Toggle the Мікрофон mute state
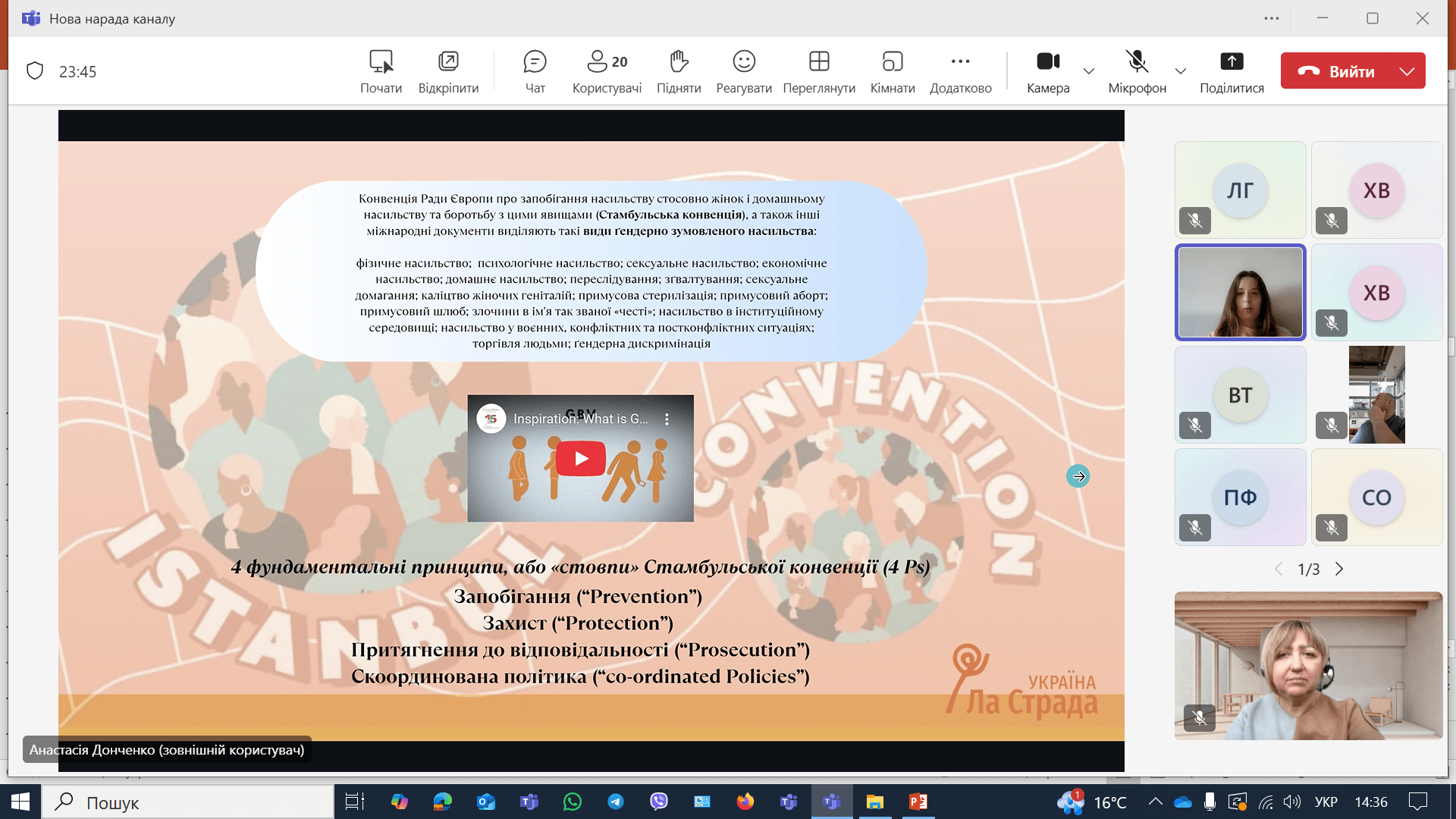1456x819 pixels. coord(1137,71)
